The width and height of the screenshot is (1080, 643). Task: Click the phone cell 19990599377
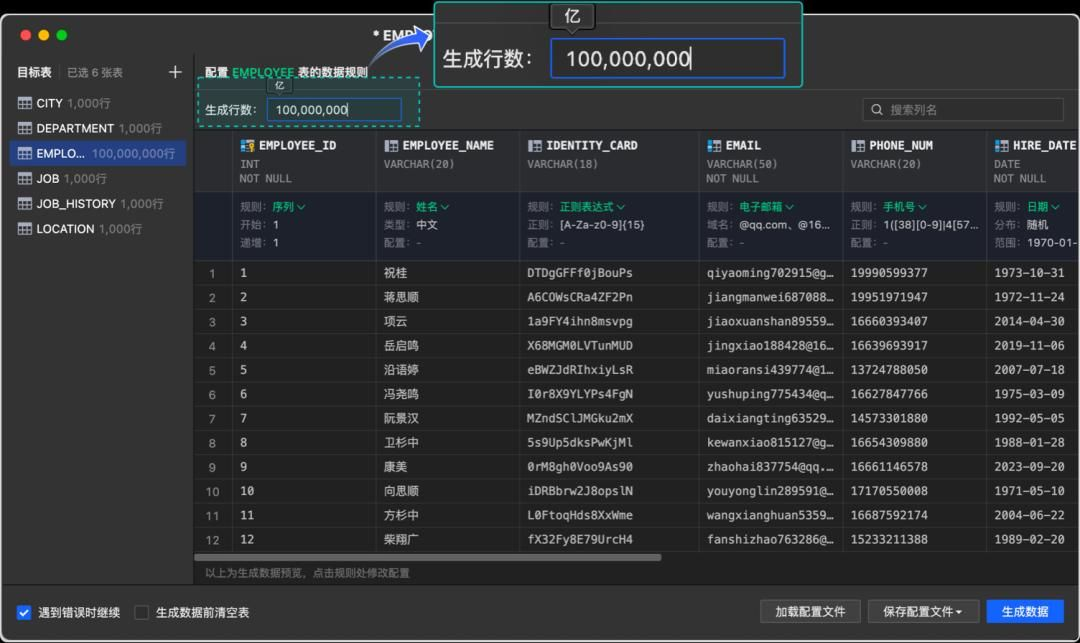(889, 273)
